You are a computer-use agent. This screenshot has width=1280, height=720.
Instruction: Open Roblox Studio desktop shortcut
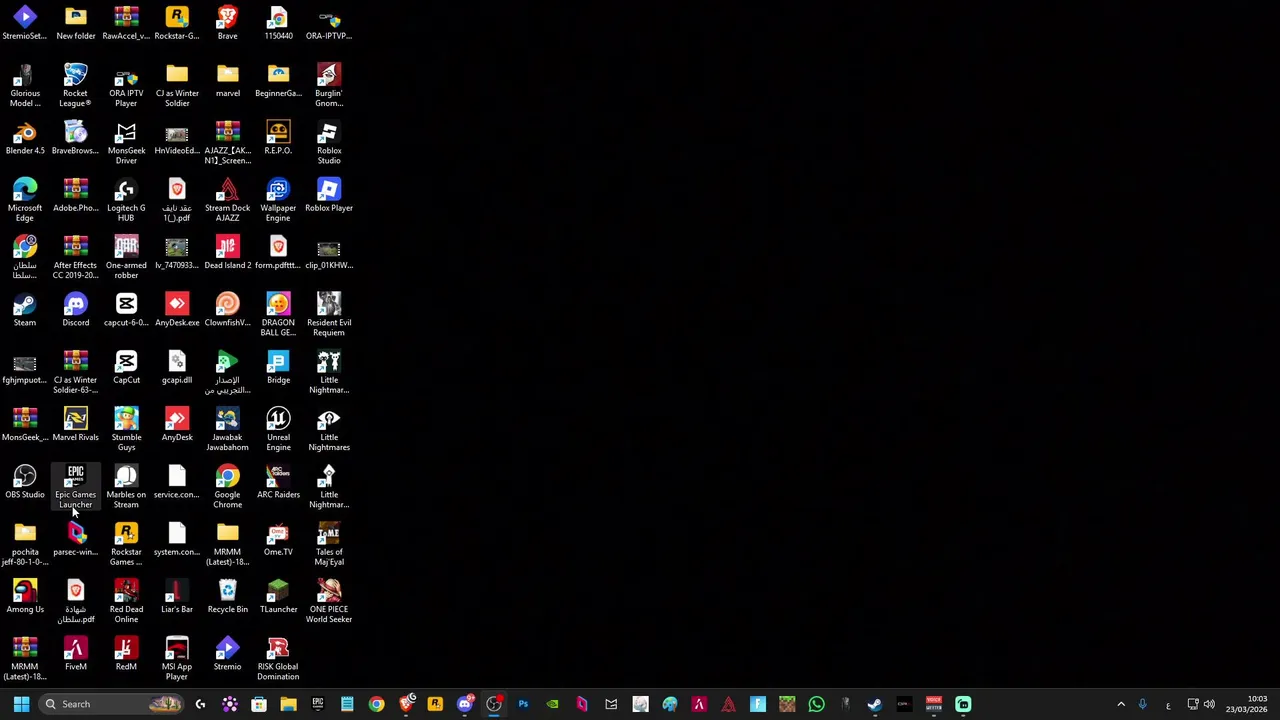pos(329,142)
